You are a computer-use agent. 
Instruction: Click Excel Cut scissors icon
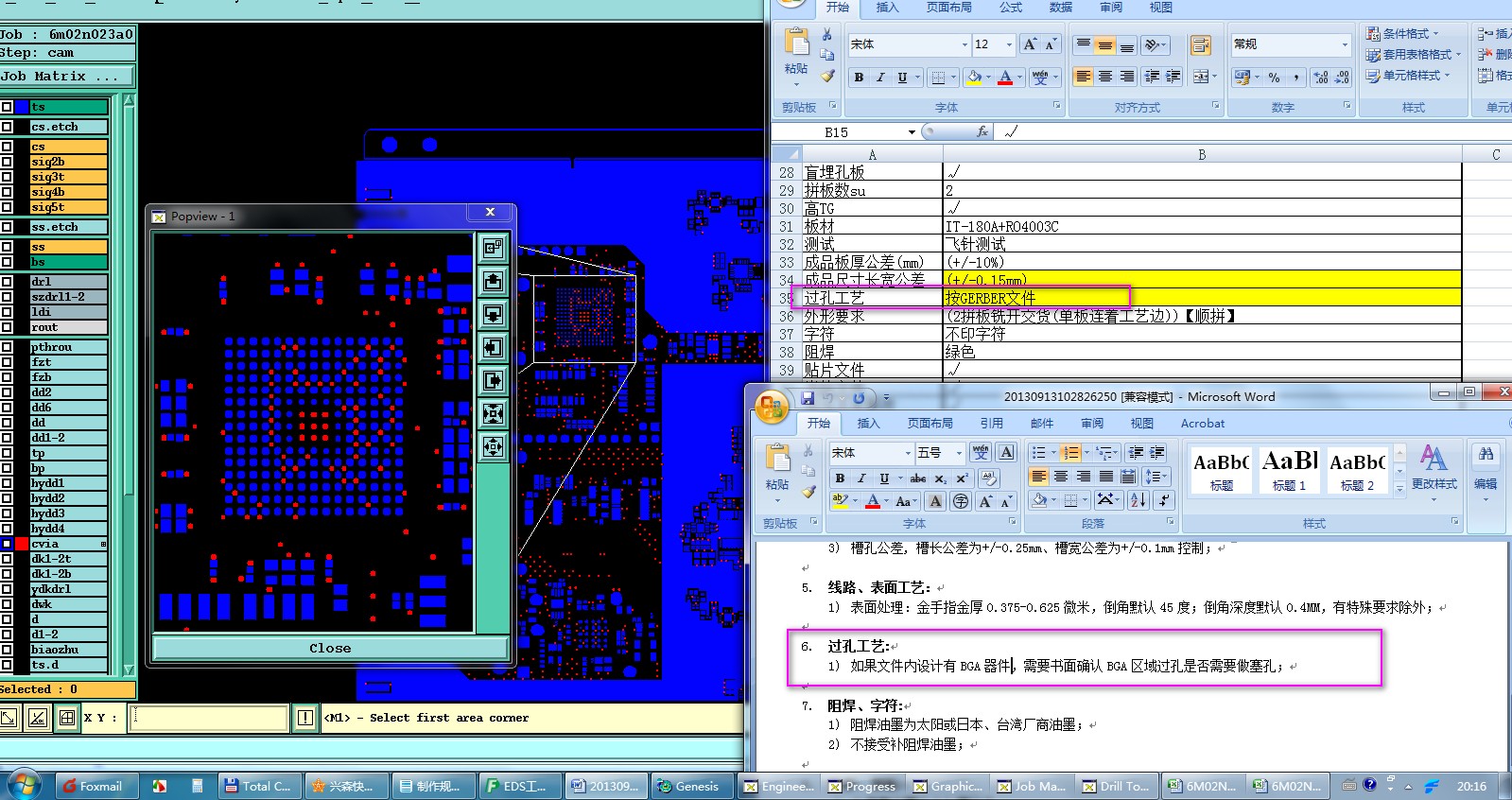(x=827, y=35)
